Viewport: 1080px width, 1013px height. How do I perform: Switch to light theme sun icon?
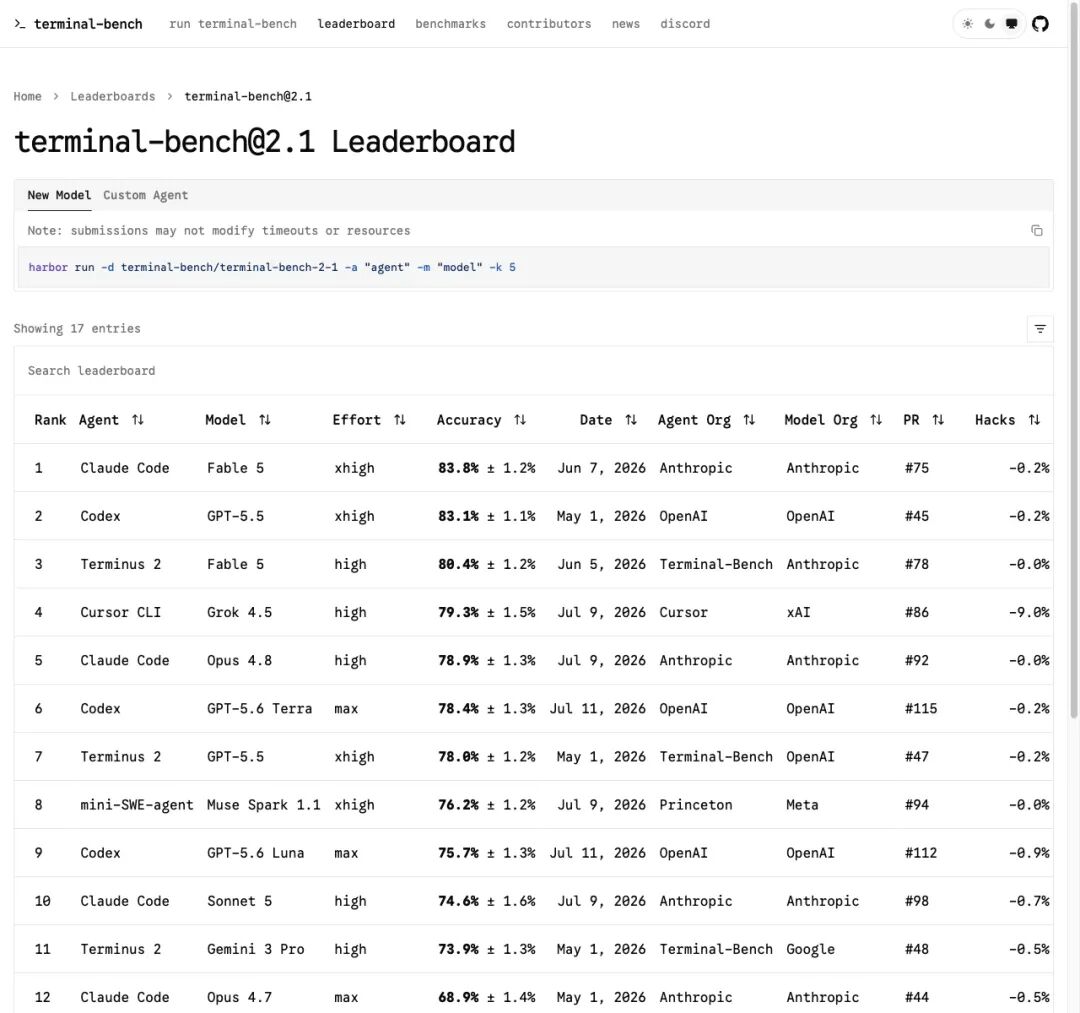tap(968, 24)
